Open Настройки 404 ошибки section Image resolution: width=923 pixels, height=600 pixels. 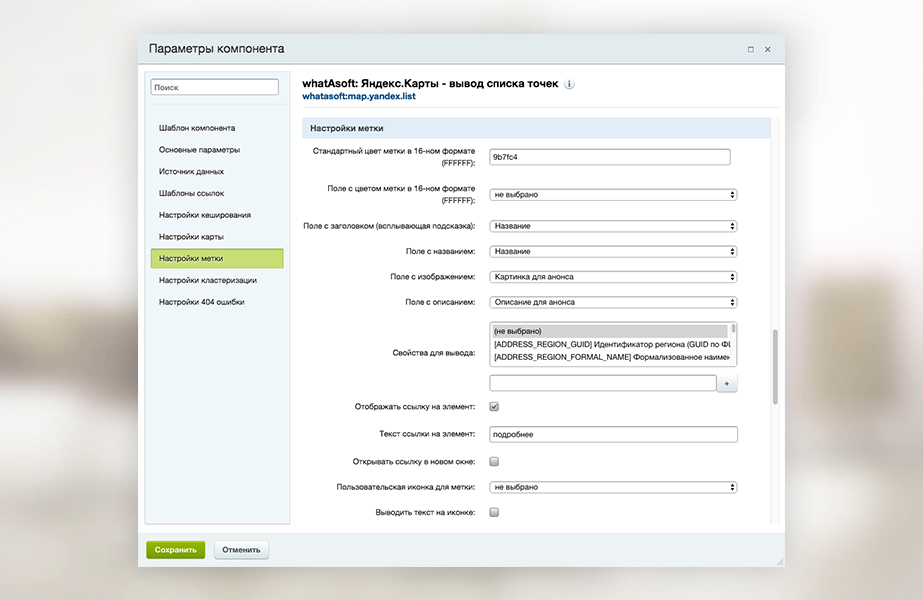click(x=201, y=302)
